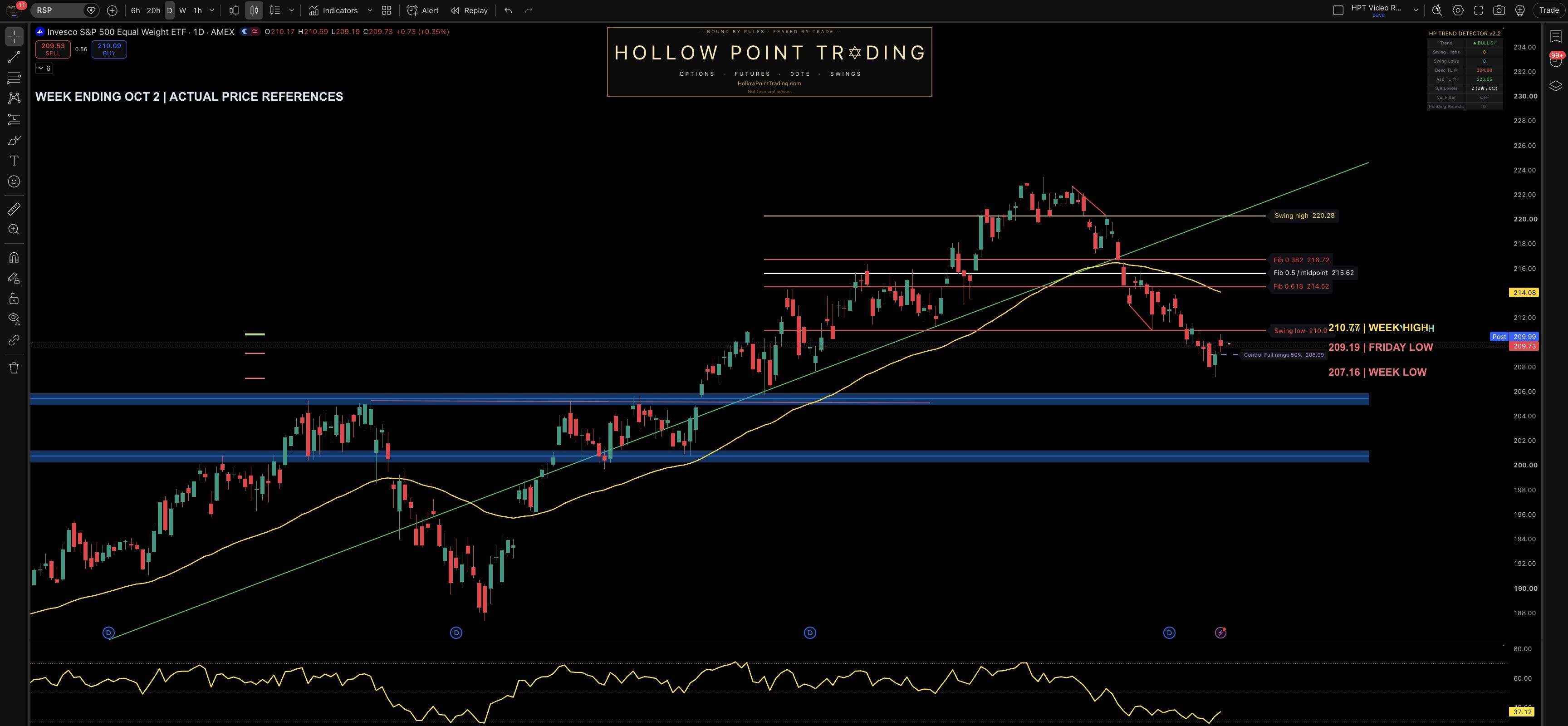Switch to the 20h timeframe
This screenshot has width=1568, height=726.
[x=153, y=10]
